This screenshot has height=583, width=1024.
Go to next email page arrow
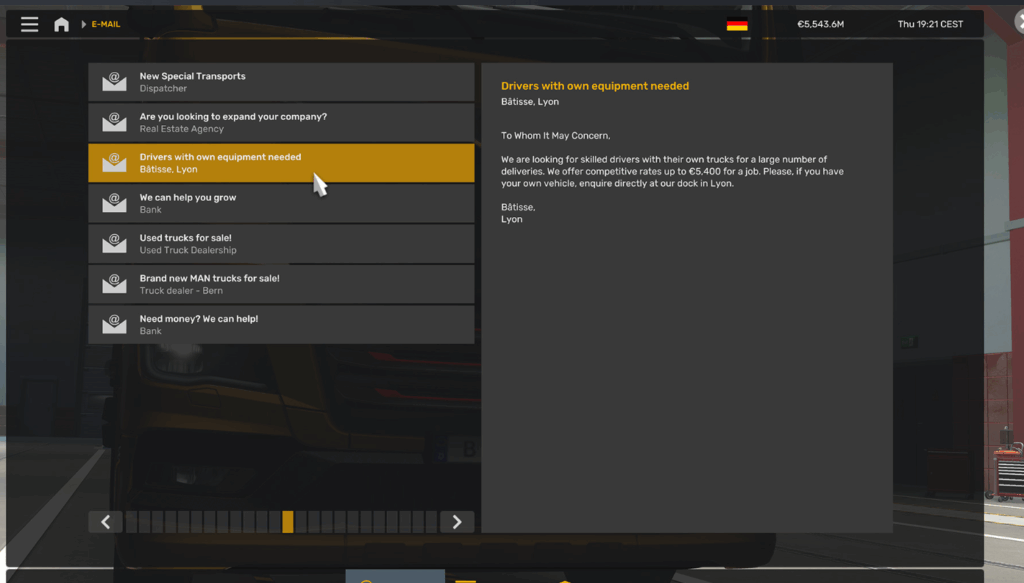(x=457, y=522)
